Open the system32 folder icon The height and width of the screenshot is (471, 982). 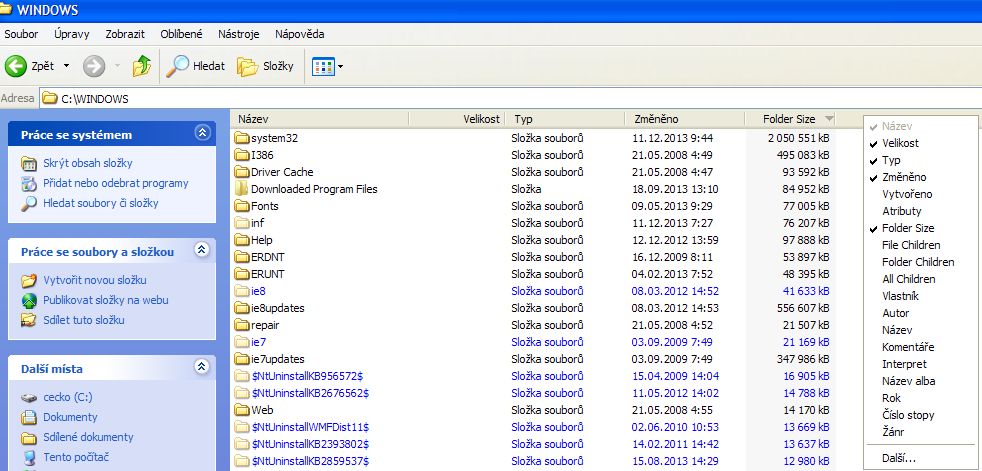pos(241,138)
